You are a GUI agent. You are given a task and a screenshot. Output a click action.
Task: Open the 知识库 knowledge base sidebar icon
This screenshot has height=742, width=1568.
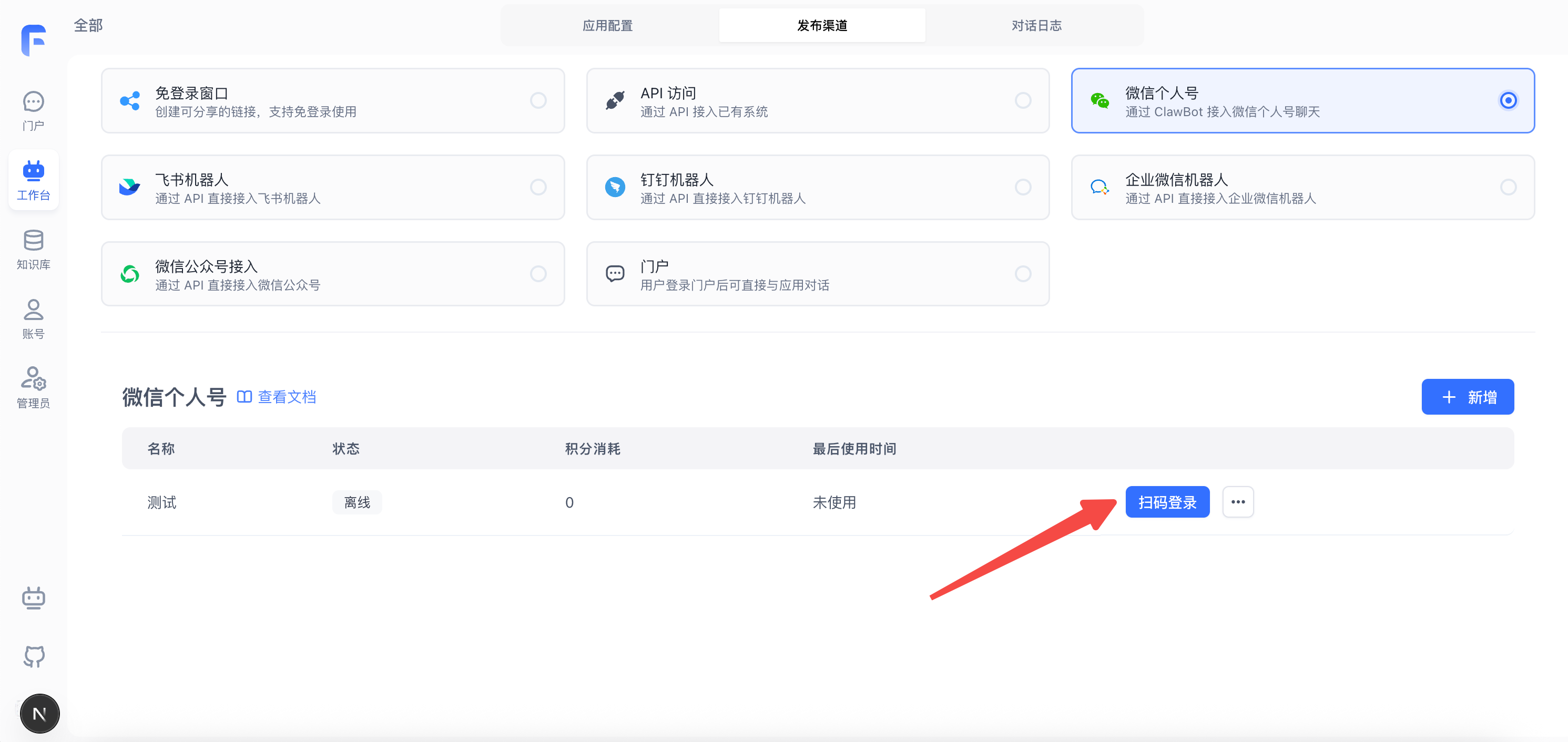(34, 249)
